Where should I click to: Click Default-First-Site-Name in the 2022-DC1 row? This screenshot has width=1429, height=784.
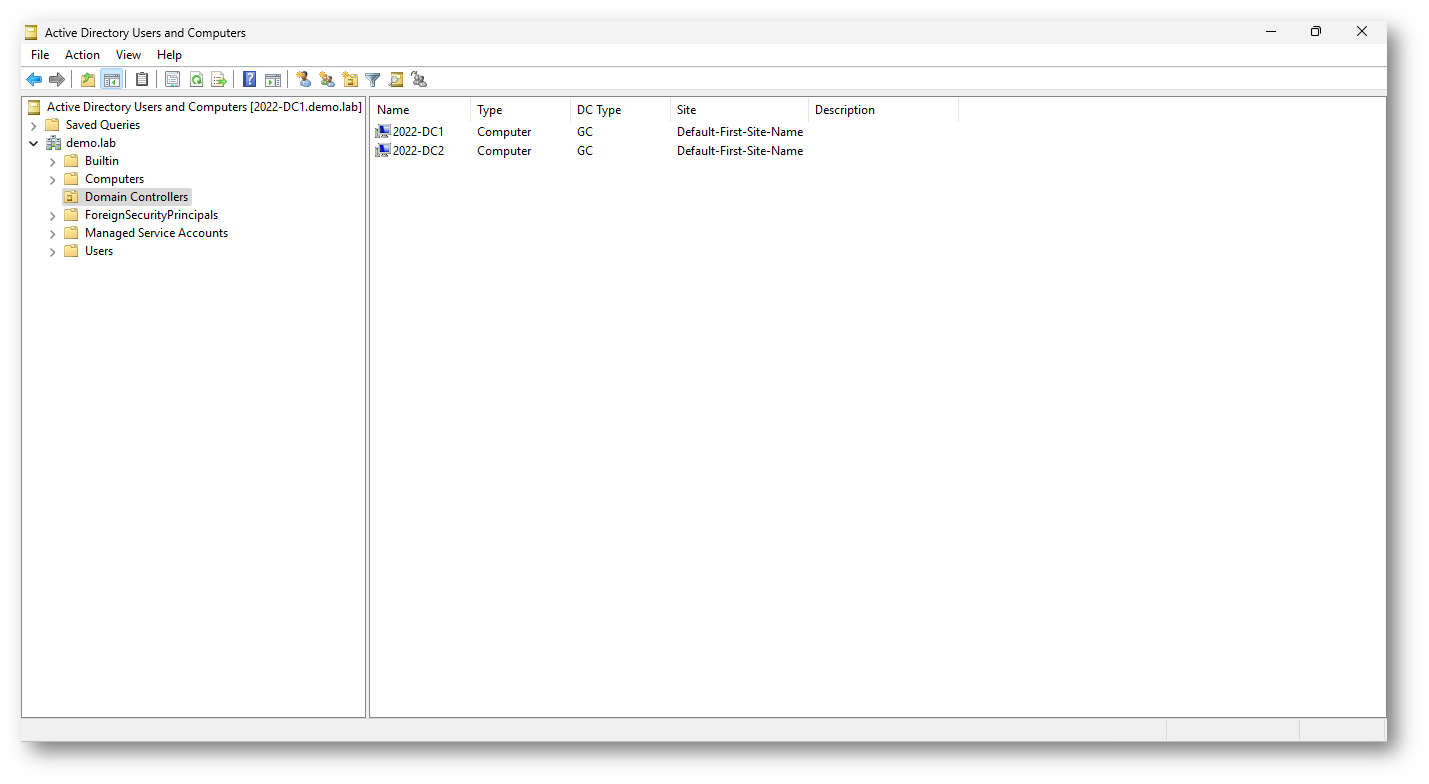pos(740,132)
